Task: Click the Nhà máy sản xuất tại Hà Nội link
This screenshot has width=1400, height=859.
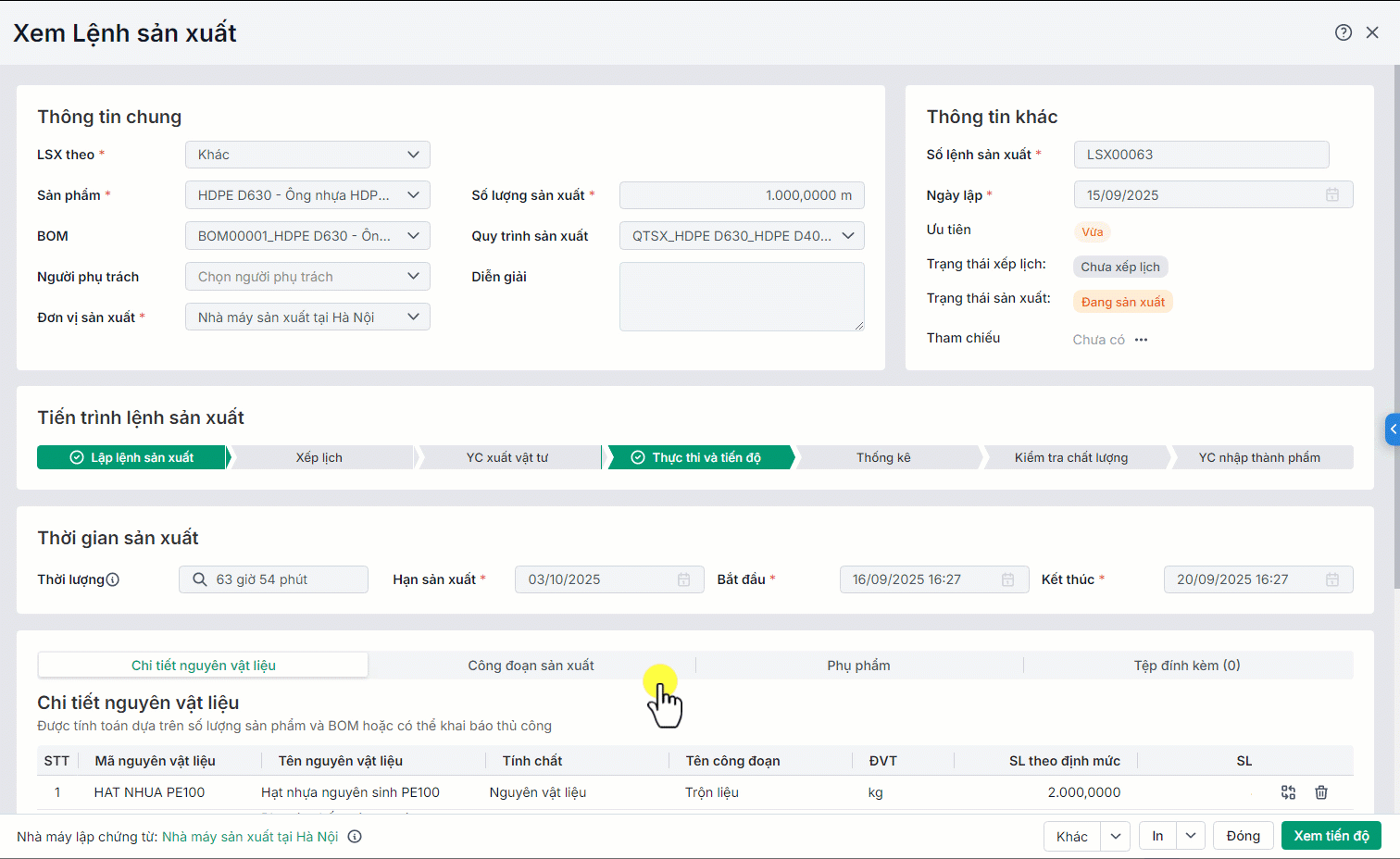Action: [x=250, y=837]
